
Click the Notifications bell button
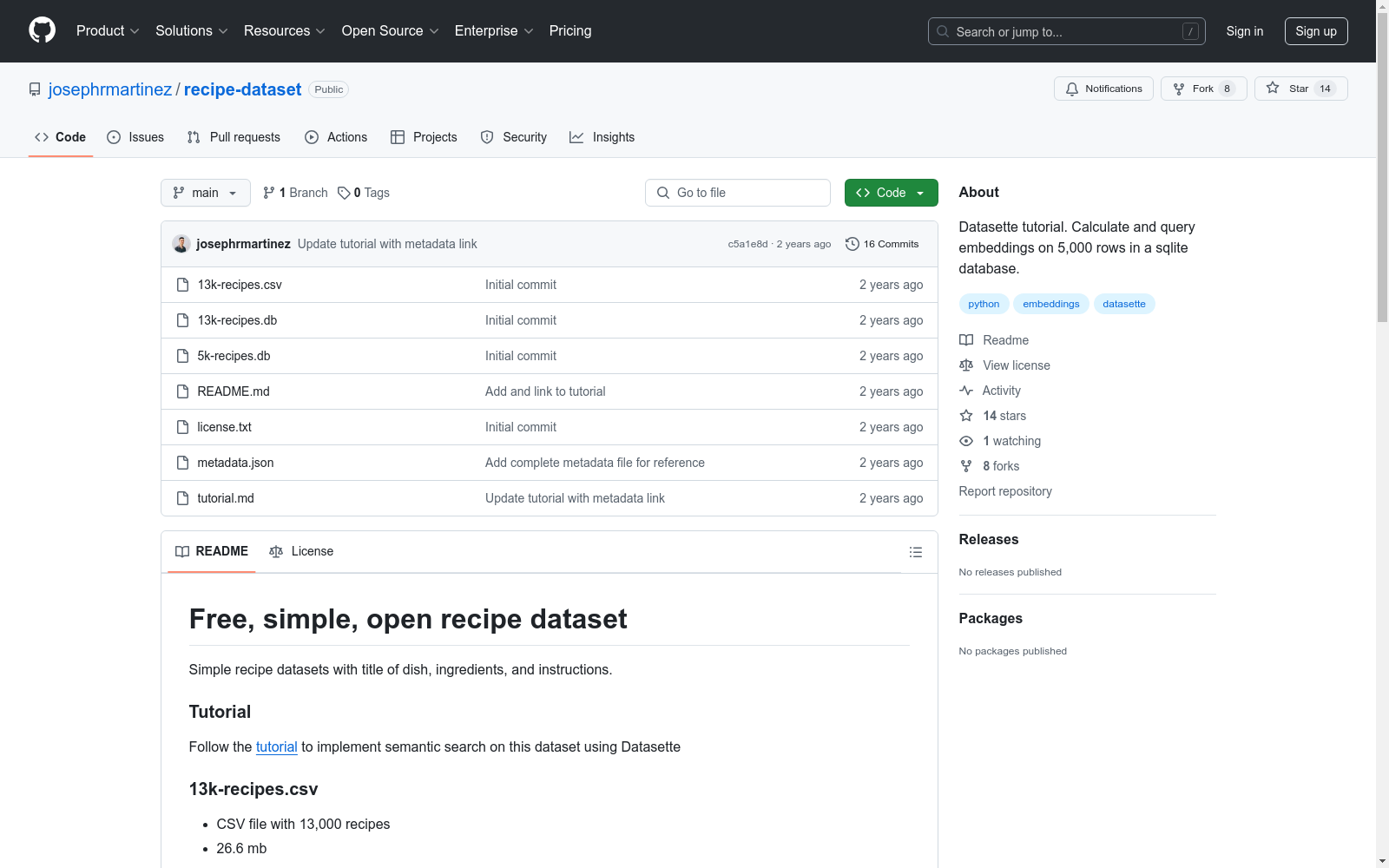[x=1103, y=89]
